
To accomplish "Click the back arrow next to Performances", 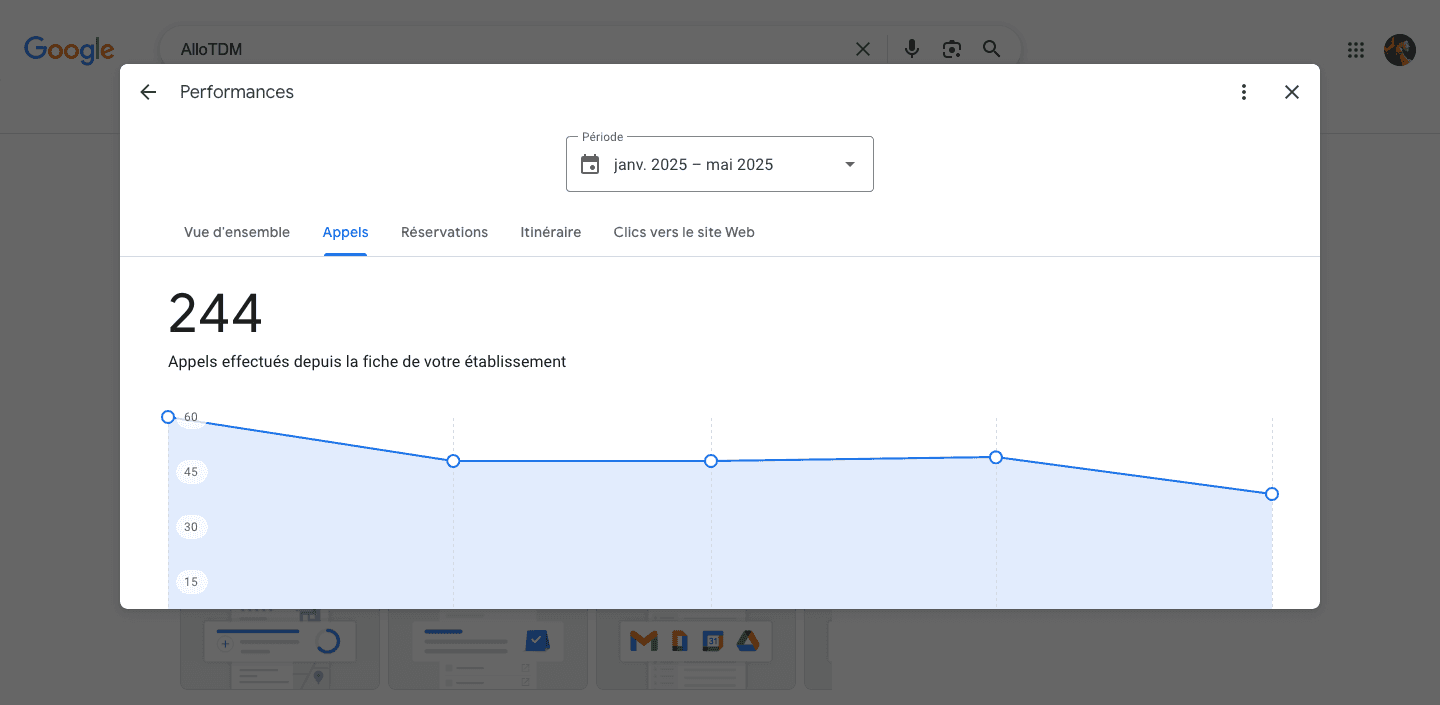I will click(148, 92).
